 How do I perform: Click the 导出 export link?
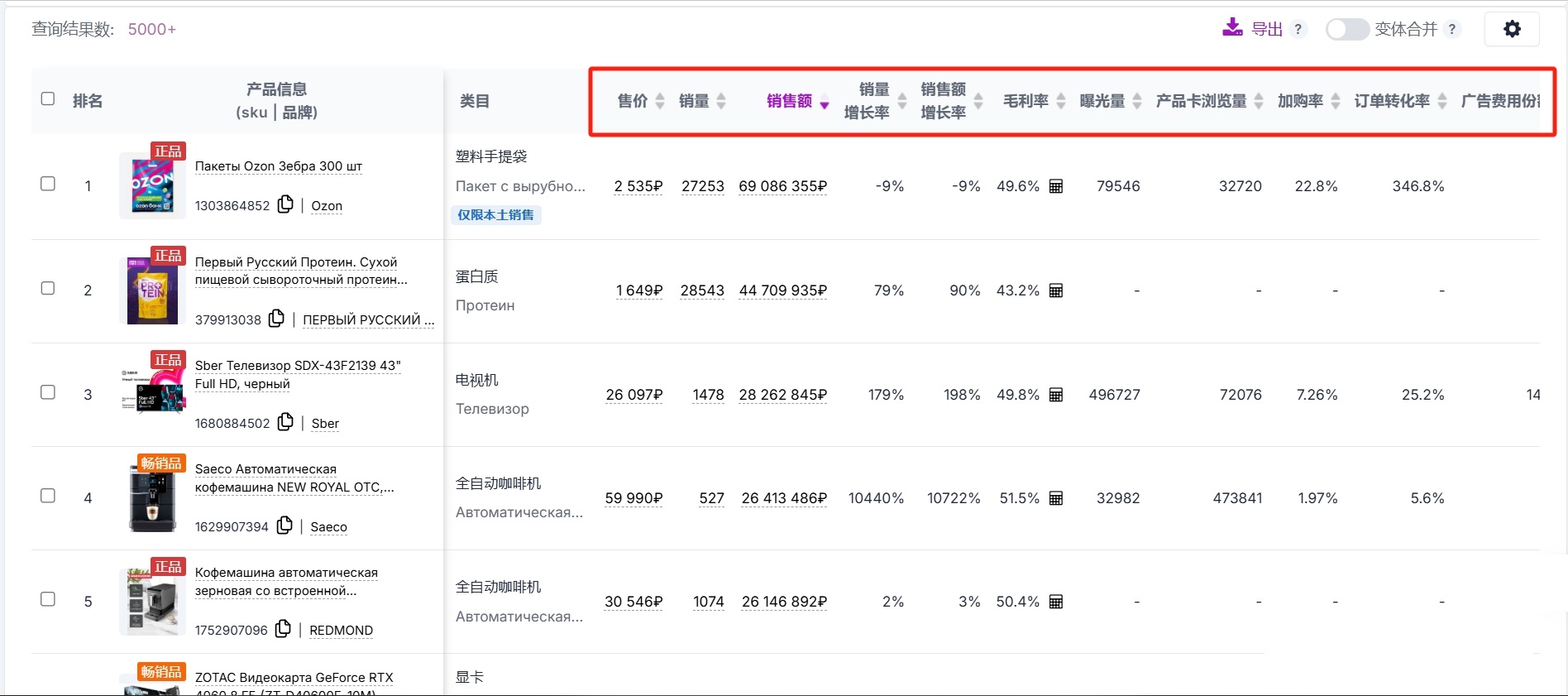coord(1266,29)
